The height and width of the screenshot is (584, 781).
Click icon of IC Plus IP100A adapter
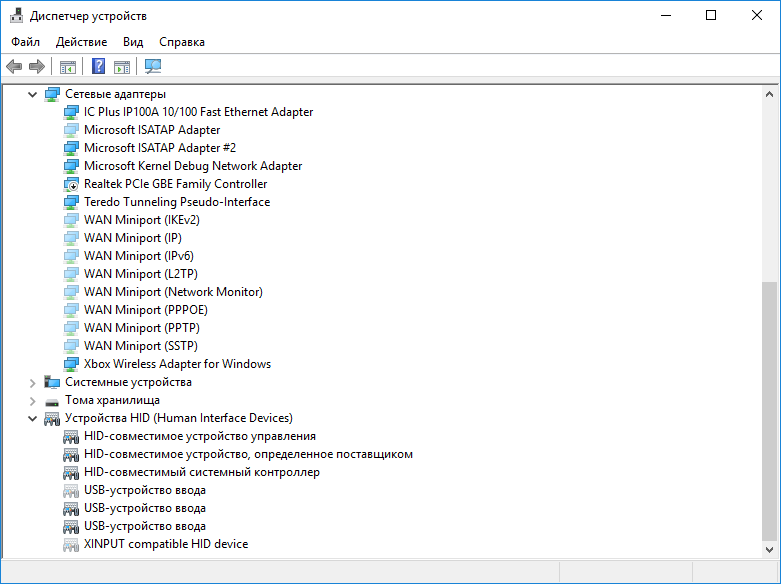71,112
